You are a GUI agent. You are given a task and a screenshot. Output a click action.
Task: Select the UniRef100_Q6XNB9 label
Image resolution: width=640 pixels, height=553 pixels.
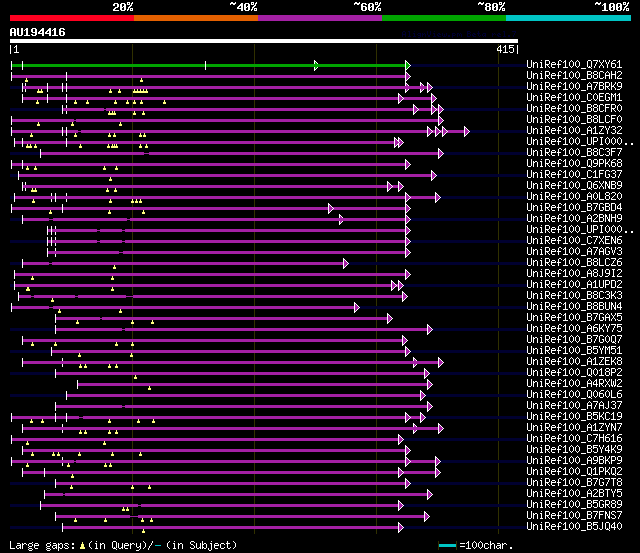(x=574, y=185)
